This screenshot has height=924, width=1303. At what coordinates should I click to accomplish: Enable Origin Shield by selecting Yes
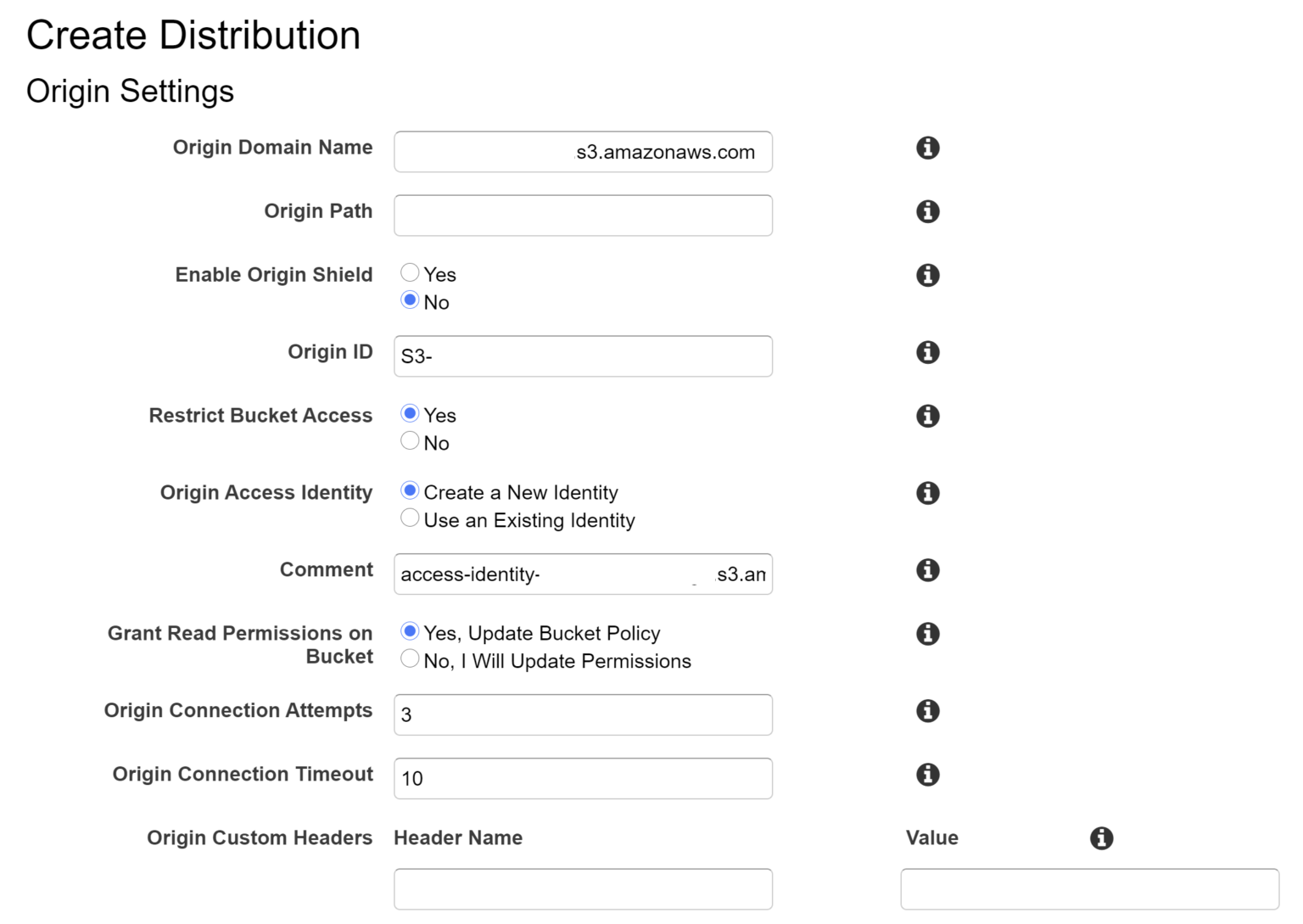coord(410,272)
